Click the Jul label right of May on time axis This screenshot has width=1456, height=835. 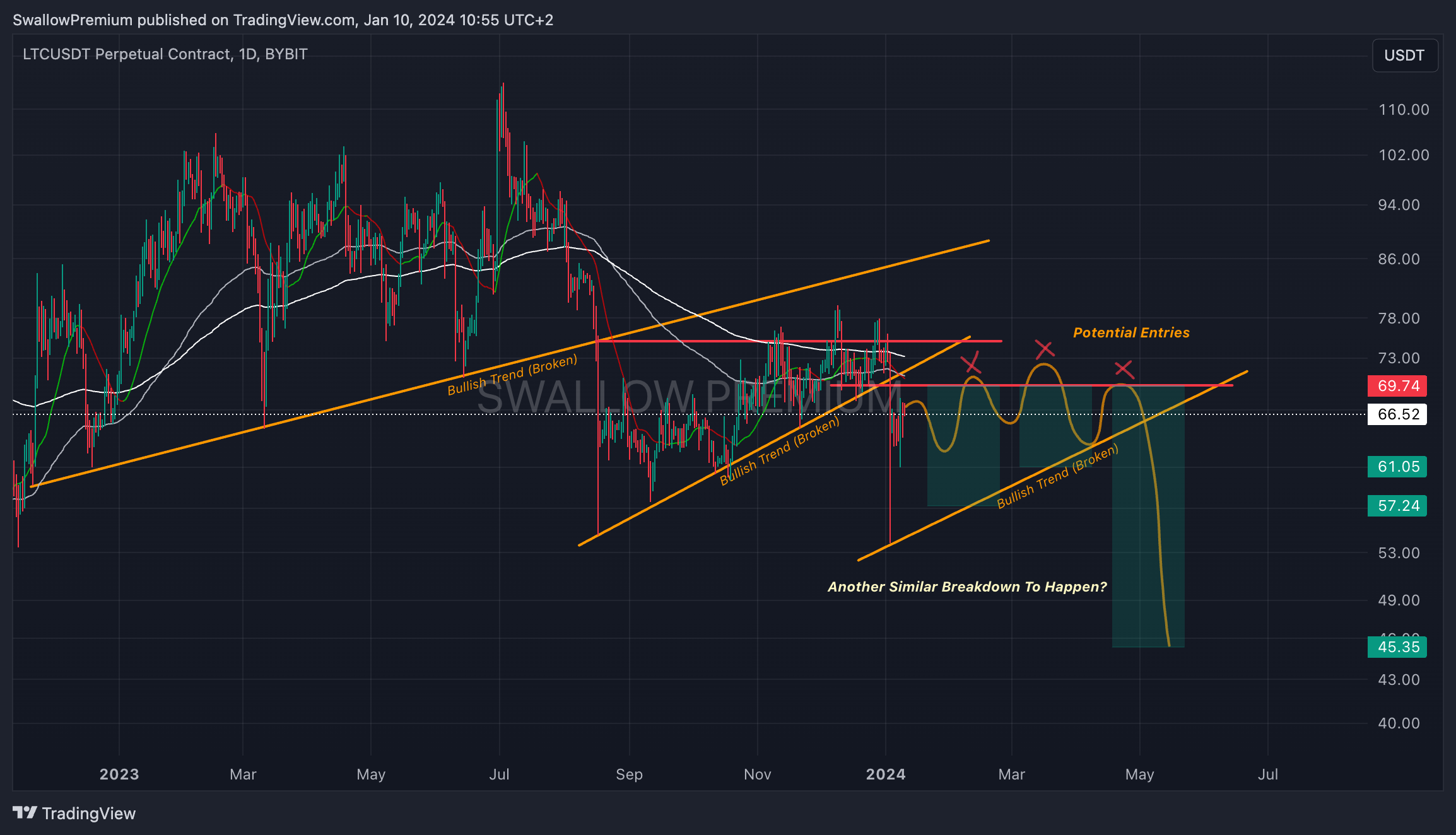point(1268,774)
